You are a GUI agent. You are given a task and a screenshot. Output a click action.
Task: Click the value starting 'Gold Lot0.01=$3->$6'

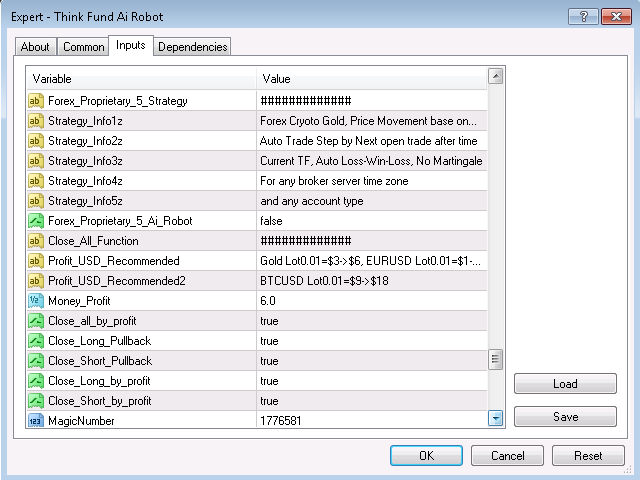point(371,261)
